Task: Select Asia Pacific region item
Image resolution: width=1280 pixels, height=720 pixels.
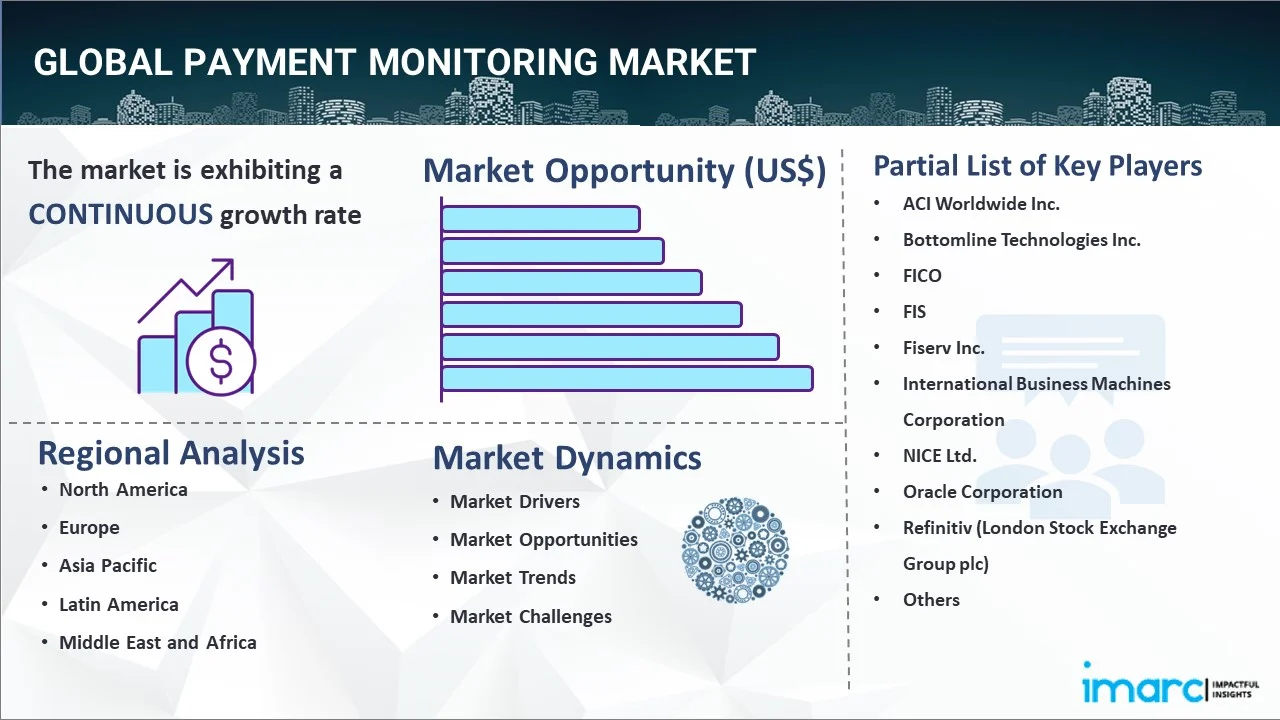Action: (108, 565)
